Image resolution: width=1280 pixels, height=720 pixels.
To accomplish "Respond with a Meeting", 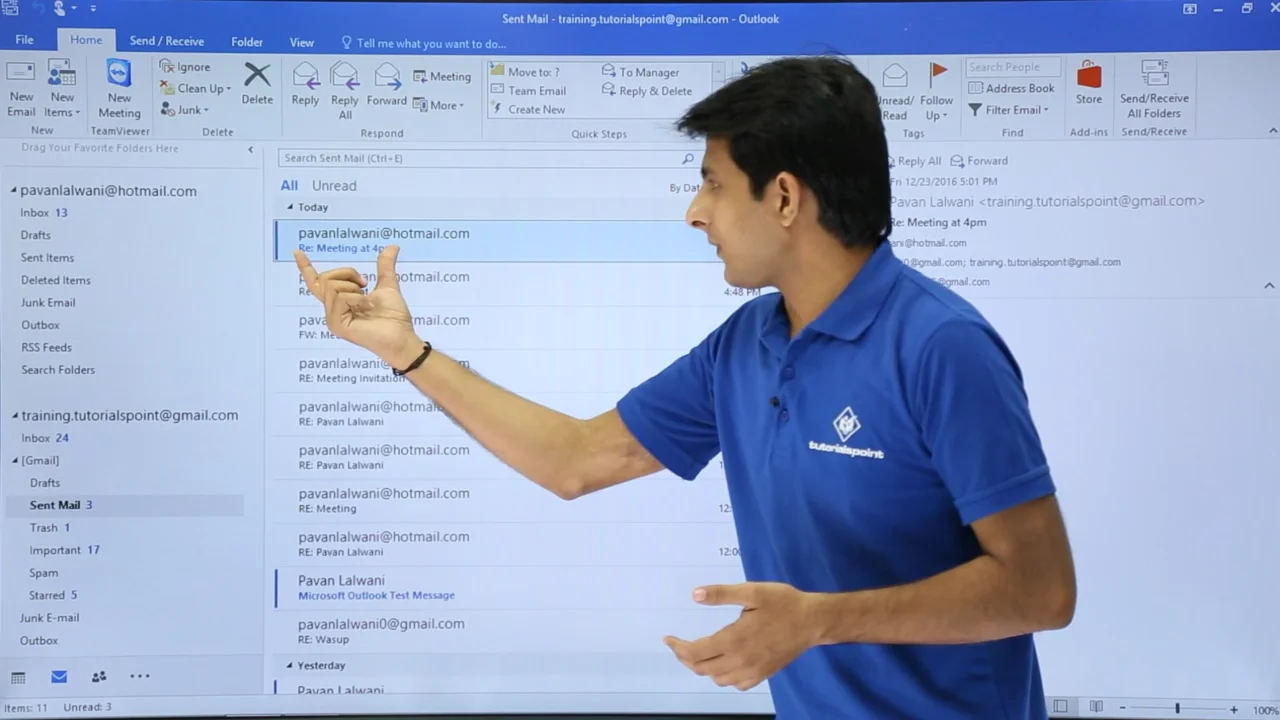I will point(441,77).
